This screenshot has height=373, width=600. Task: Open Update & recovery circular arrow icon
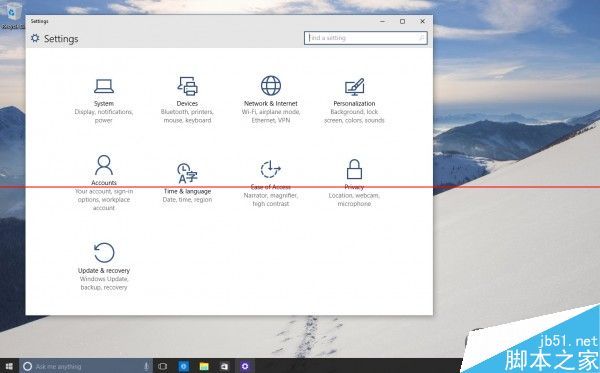point(104,252)
